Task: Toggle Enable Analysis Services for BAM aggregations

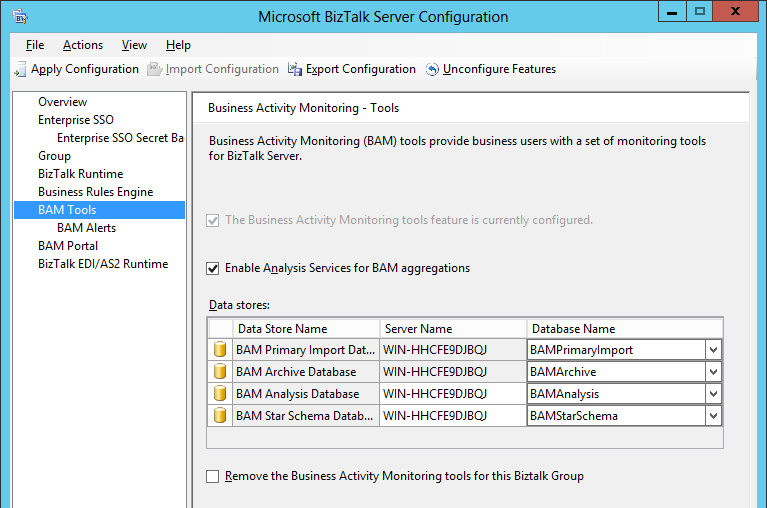Action: tap(212, 268)
